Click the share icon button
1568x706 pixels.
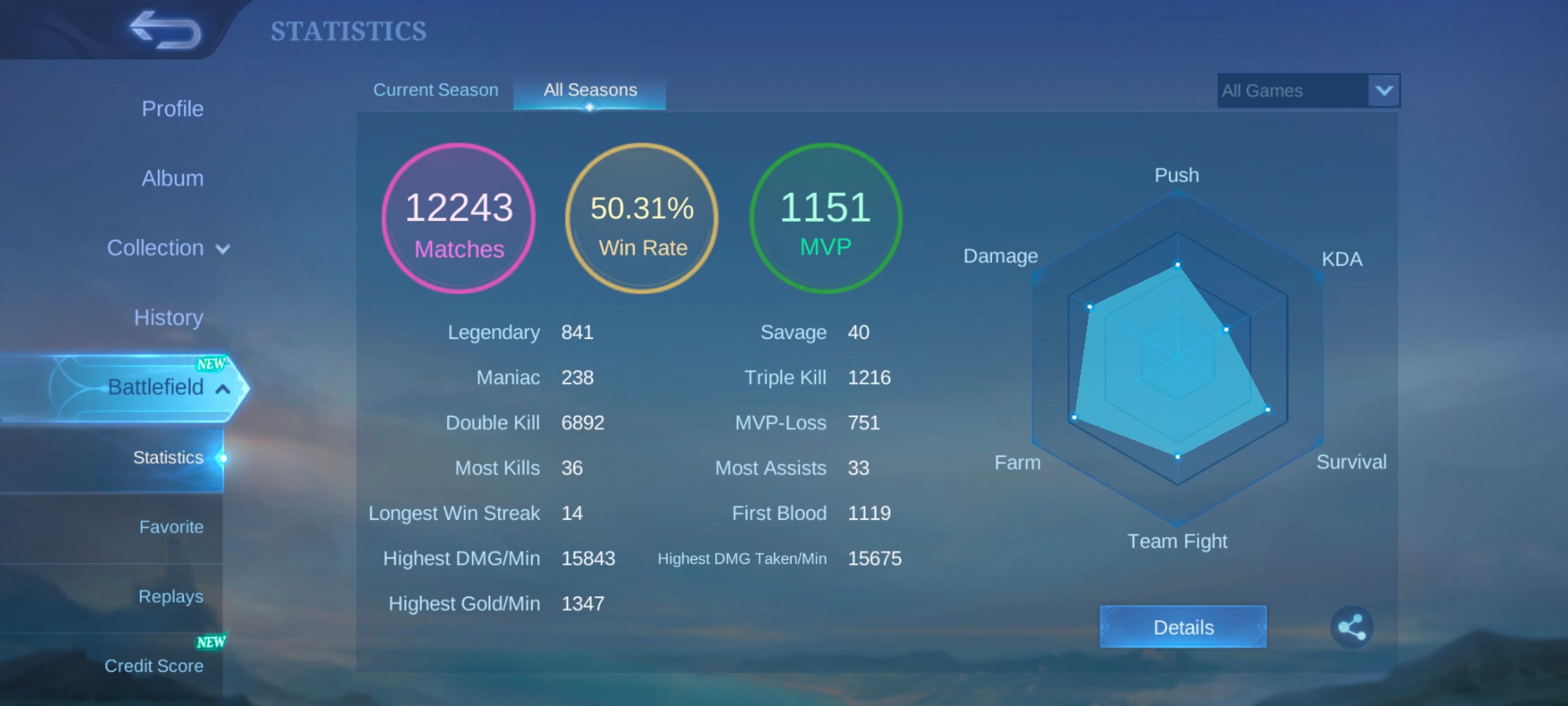tap(1351, 627)
